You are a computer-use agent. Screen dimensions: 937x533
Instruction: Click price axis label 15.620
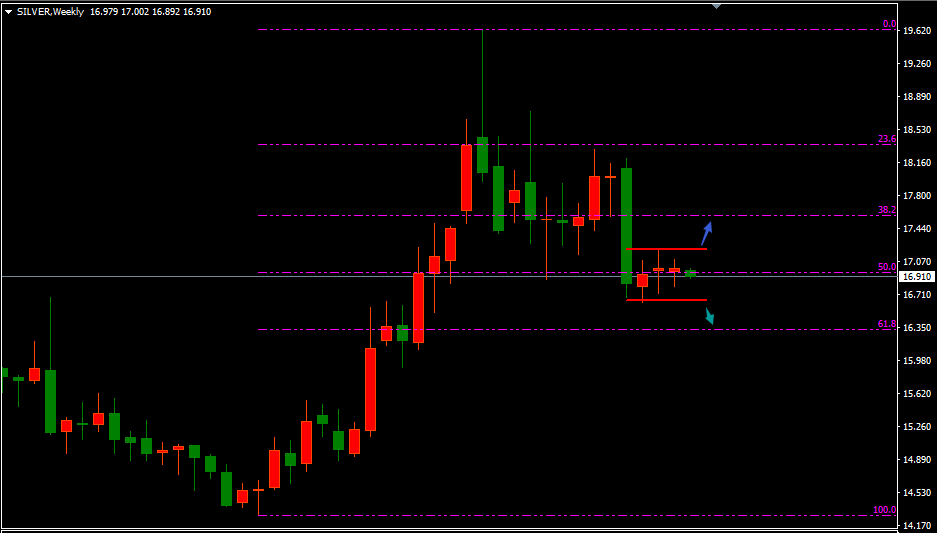point(917,394)
